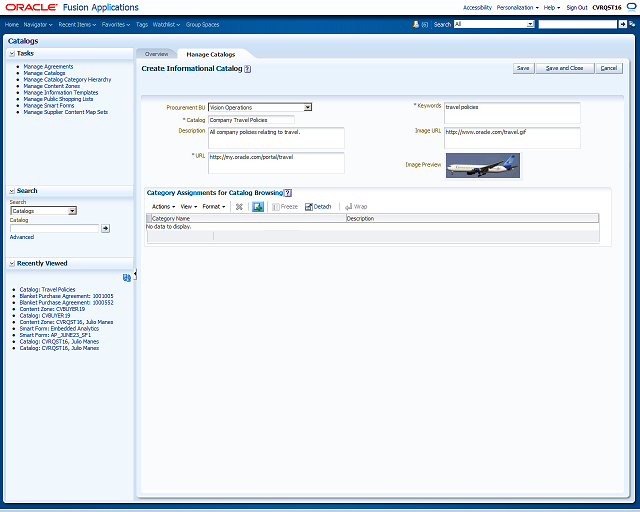Image resolution: width=640 pixels, height=512 pixels.
Task: Click the Save and Close button
Action: click(564, 68)
